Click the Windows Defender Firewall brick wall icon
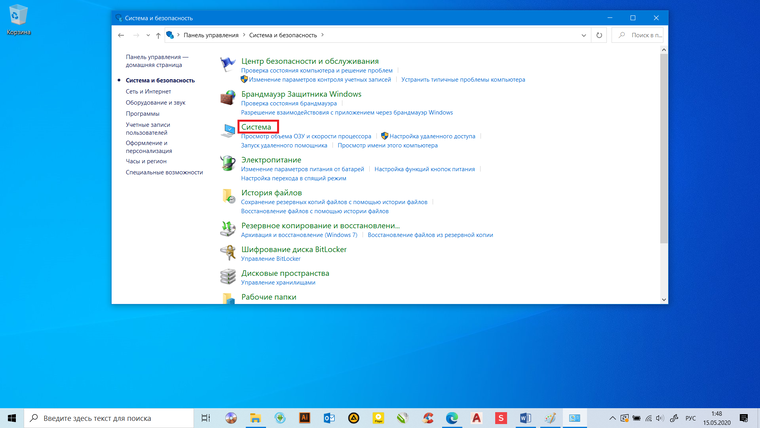760x428 pixels. [227, 97]
